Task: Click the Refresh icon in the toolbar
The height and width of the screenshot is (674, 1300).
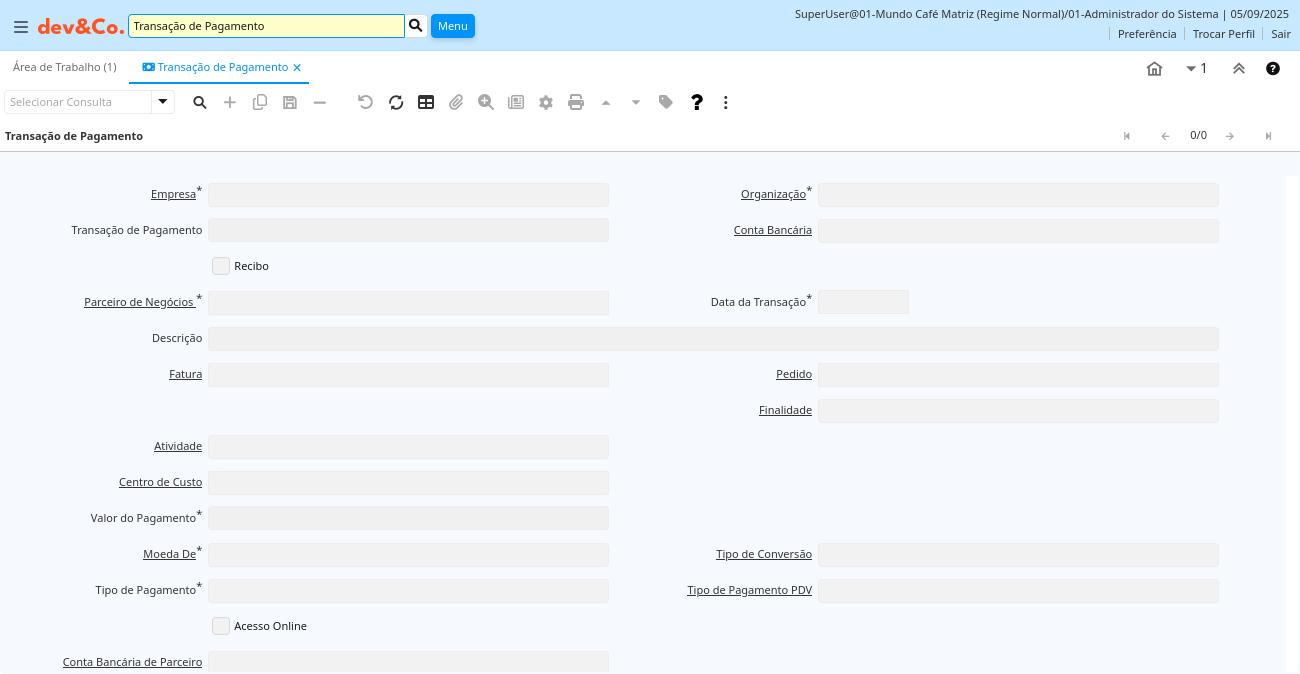Action: point(396,102)
